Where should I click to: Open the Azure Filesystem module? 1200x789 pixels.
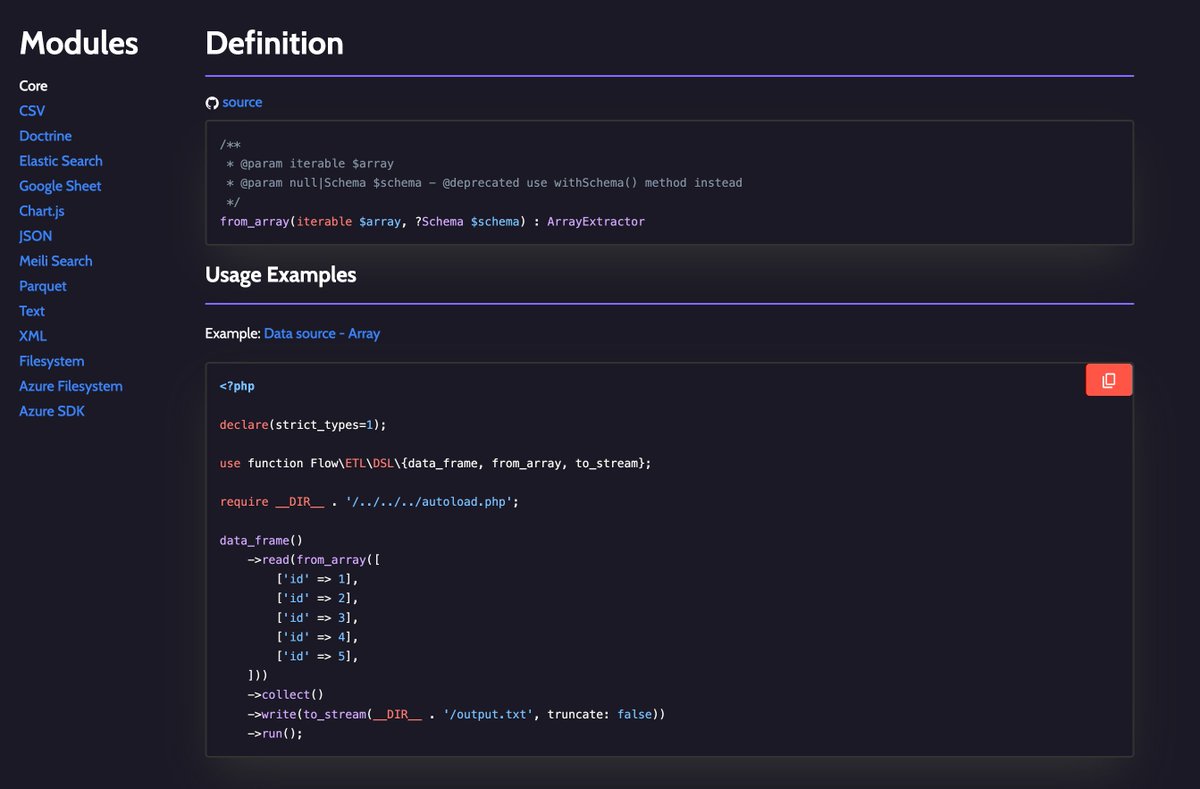(x=71, y=386)
